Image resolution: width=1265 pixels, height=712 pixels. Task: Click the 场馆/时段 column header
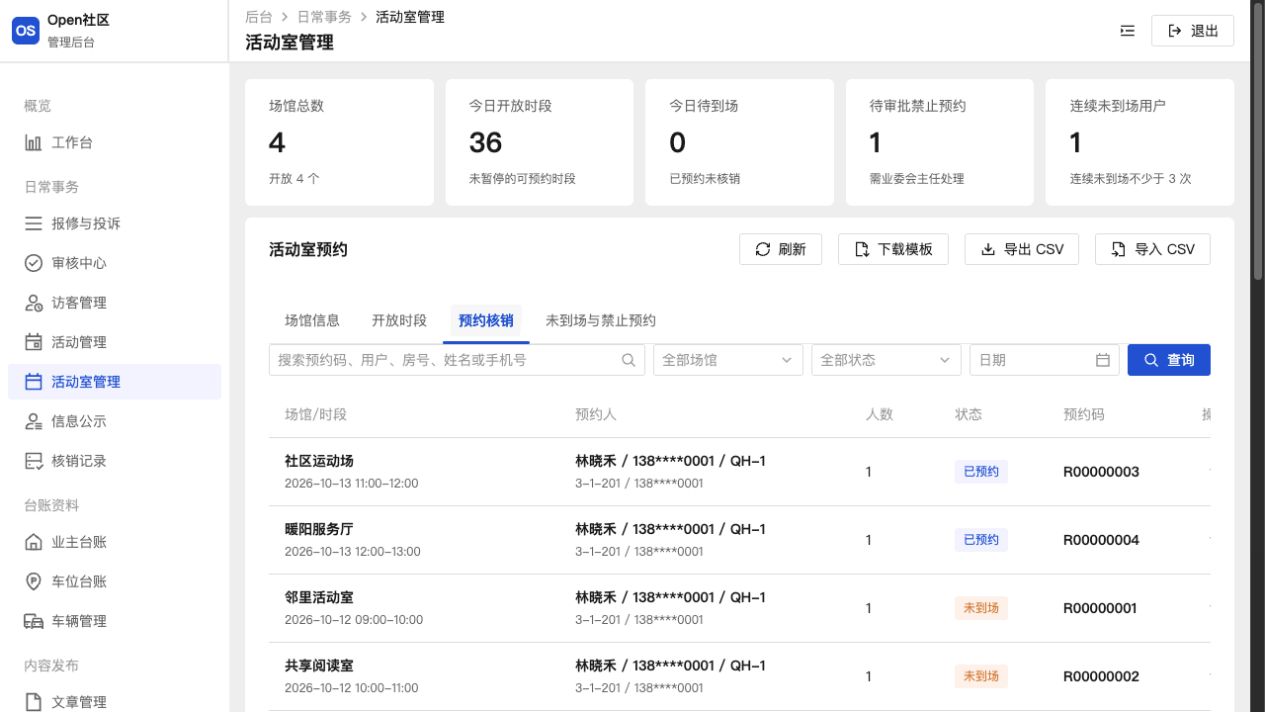316,414
